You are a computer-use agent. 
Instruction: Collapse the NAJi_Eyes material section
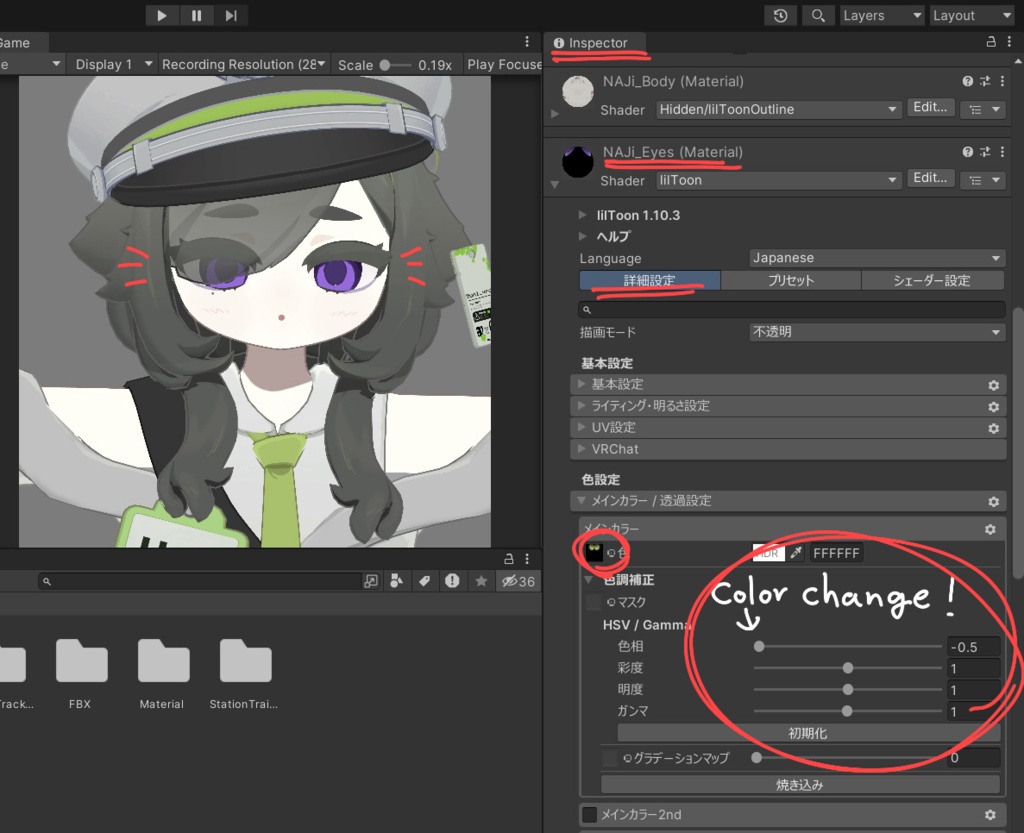pos(554,185)
